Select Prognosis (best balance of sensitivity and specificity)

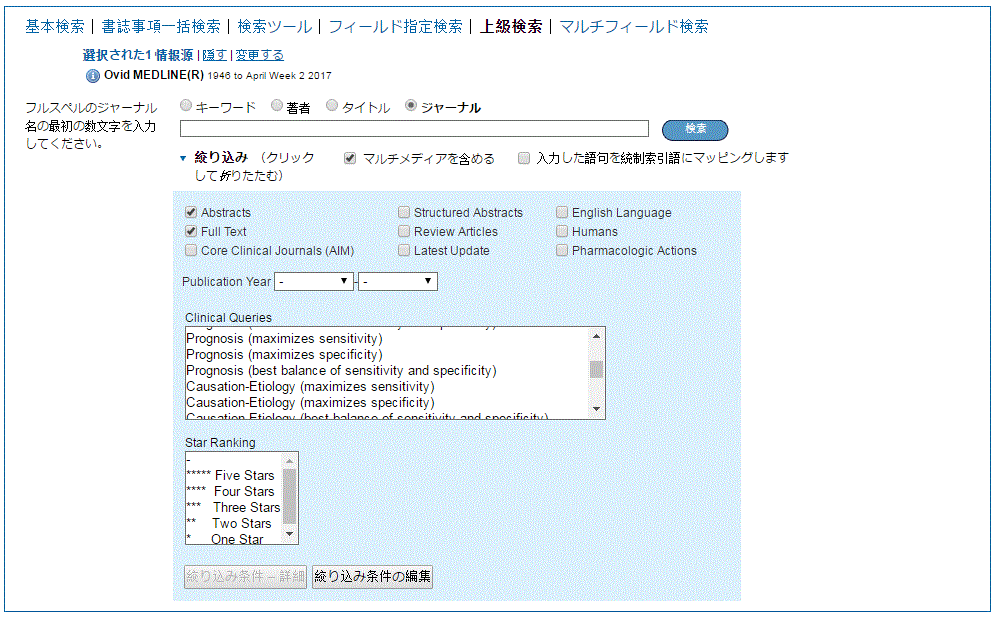pyautogui.click(x=387, y=370)
